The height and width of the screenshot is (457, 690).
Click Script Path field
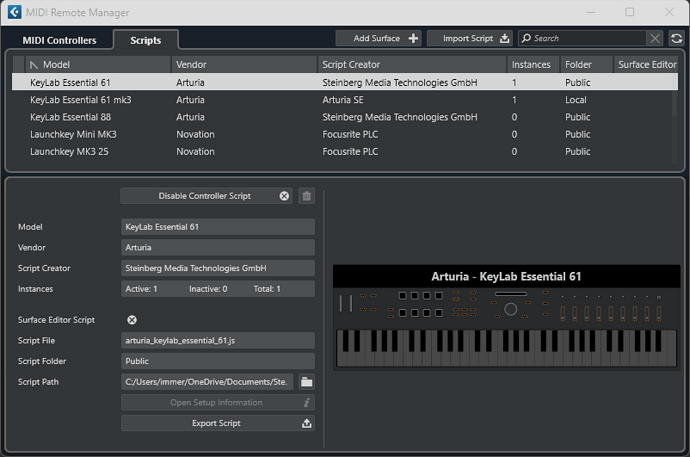click(207, 382)
